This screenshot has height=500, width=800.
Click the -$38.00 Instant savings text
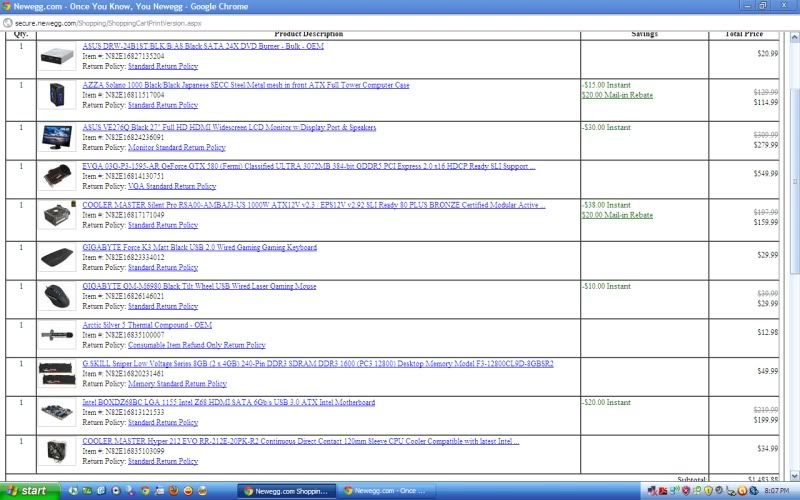click(x=606, y=205)
